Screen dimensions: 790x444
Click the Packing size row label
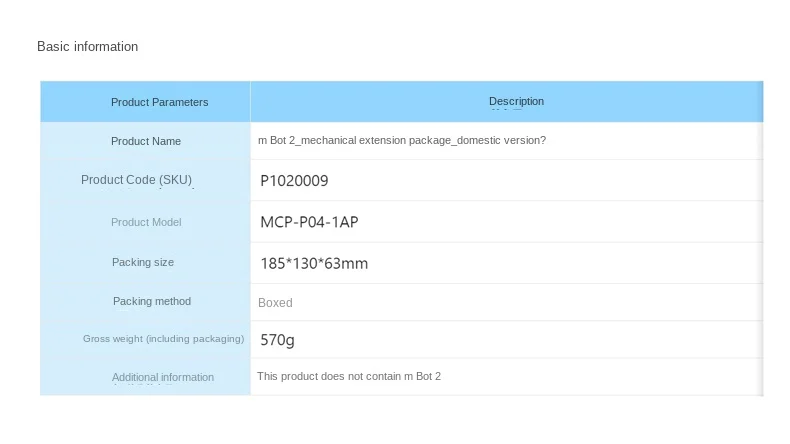[143, 262]
